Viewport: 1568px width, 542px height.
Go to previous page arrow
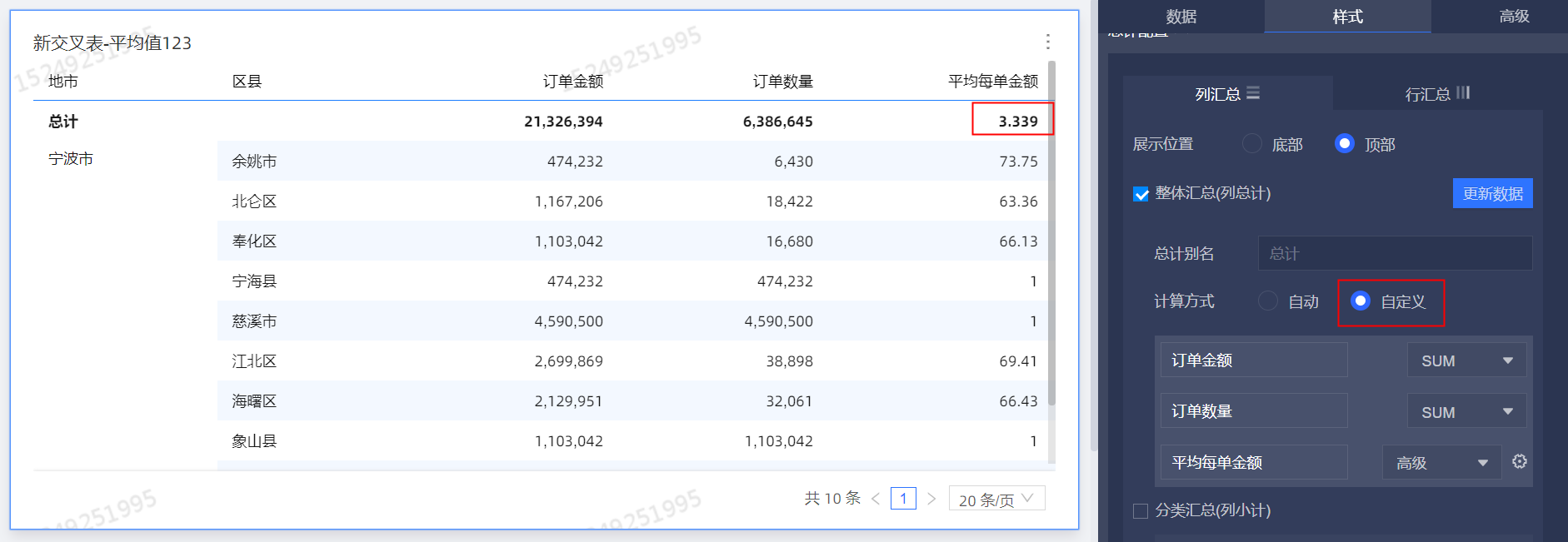tap(876, 499)
